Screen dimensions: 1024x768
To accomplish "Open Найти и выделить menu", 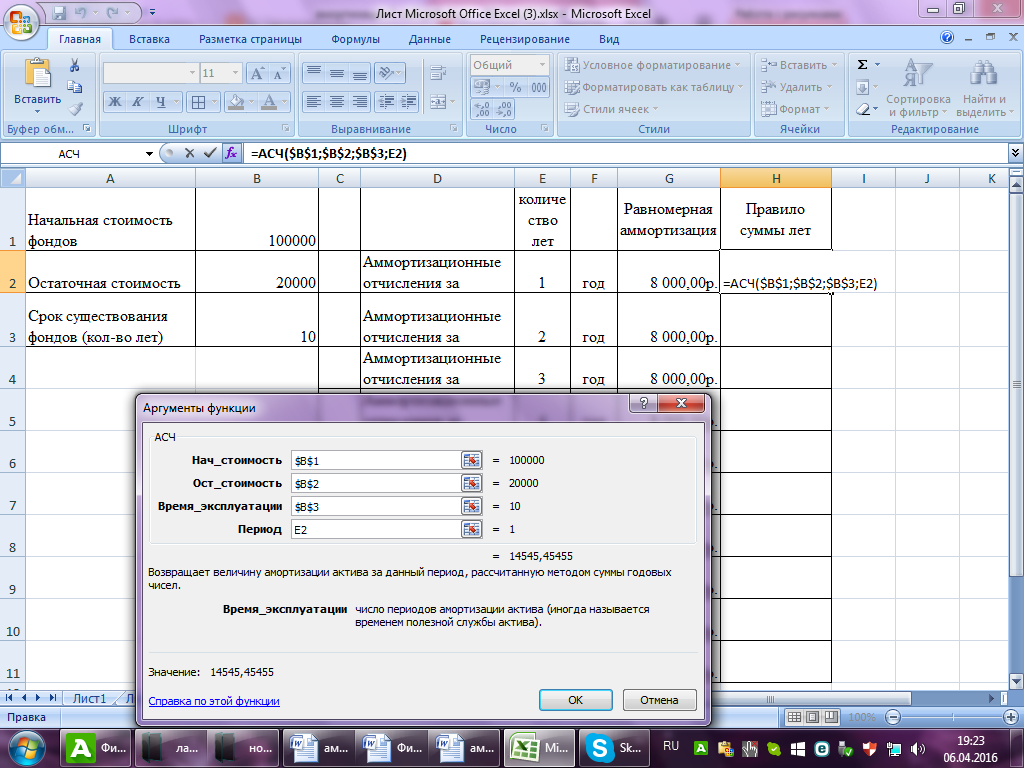I will tap(985, 88).
